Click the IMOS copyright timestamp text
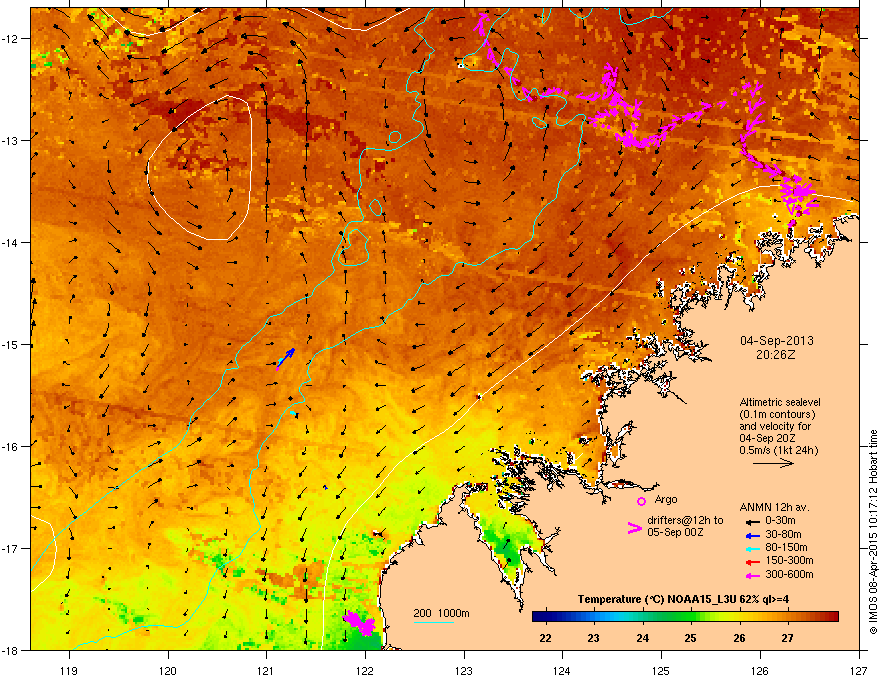The height and width of the screenshot is (680, 880). coord(873,532)
